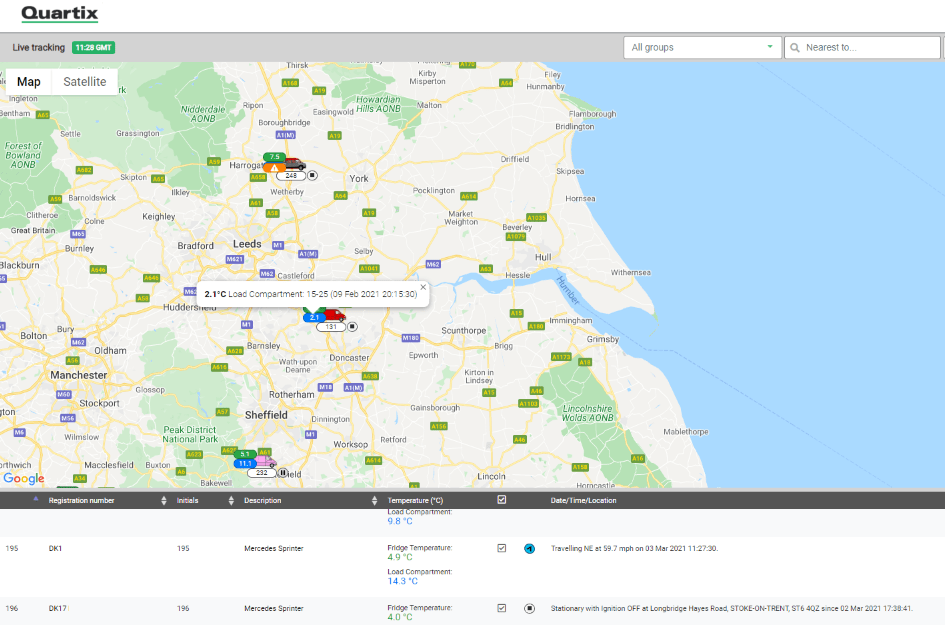Click the Manchester label on the map
The height and width of the screenshot is (632, 945).
point(78,375)
